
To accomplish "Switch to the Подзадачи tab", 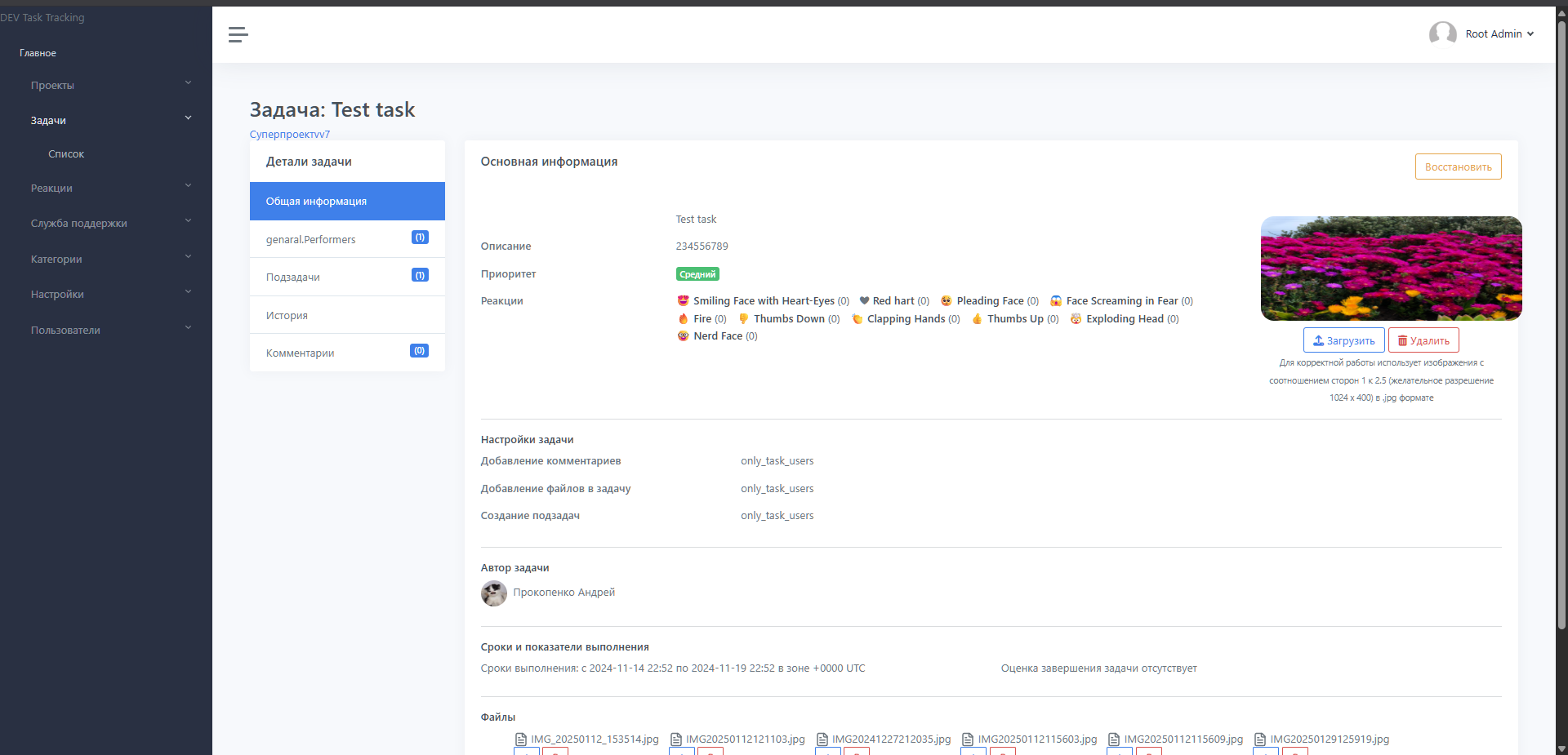I will [x=347, y=277].
